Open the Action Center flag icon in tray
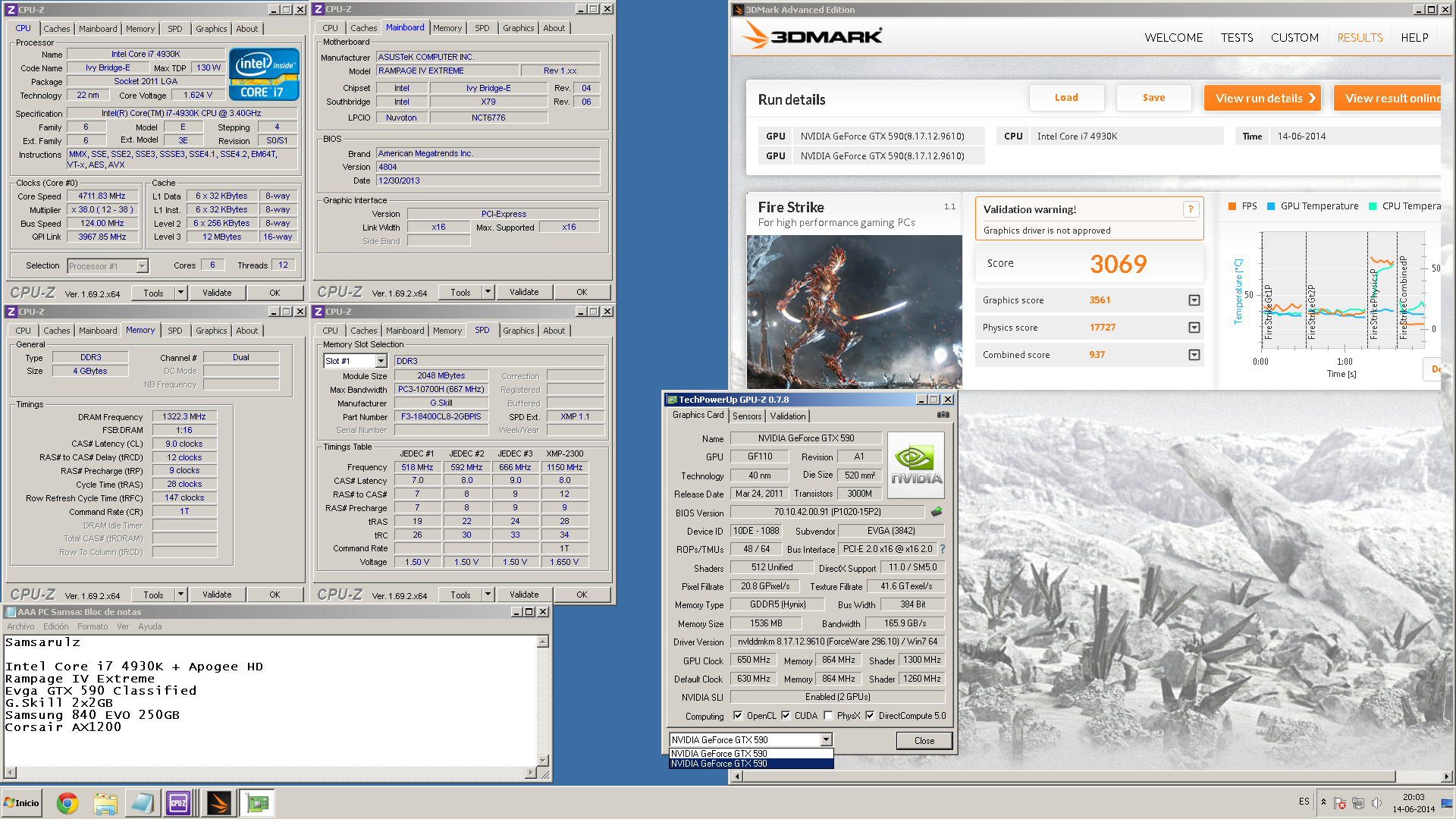The image size is (1456, 819). [1340, 803]
